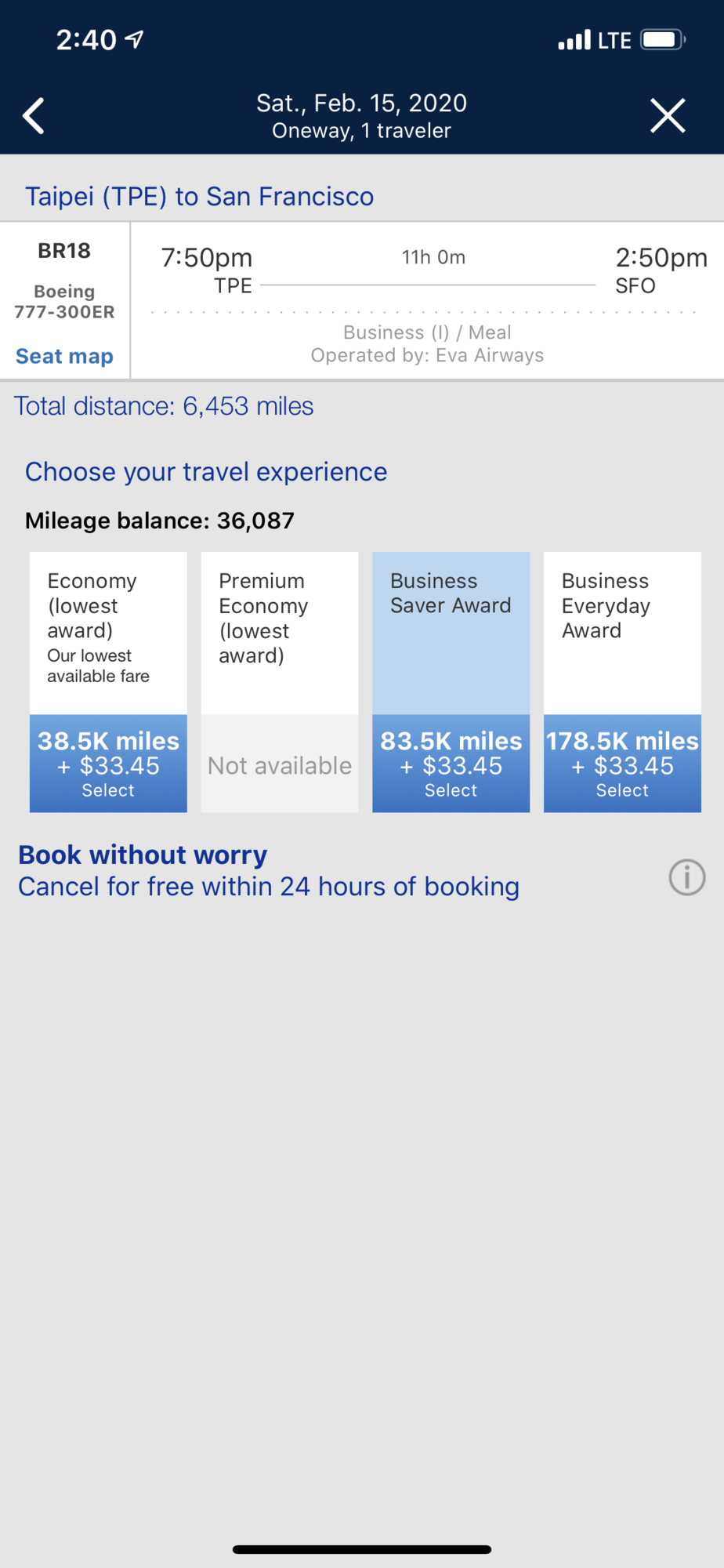
Task: Tap the Book without worry heading
Action: (143, 855)
